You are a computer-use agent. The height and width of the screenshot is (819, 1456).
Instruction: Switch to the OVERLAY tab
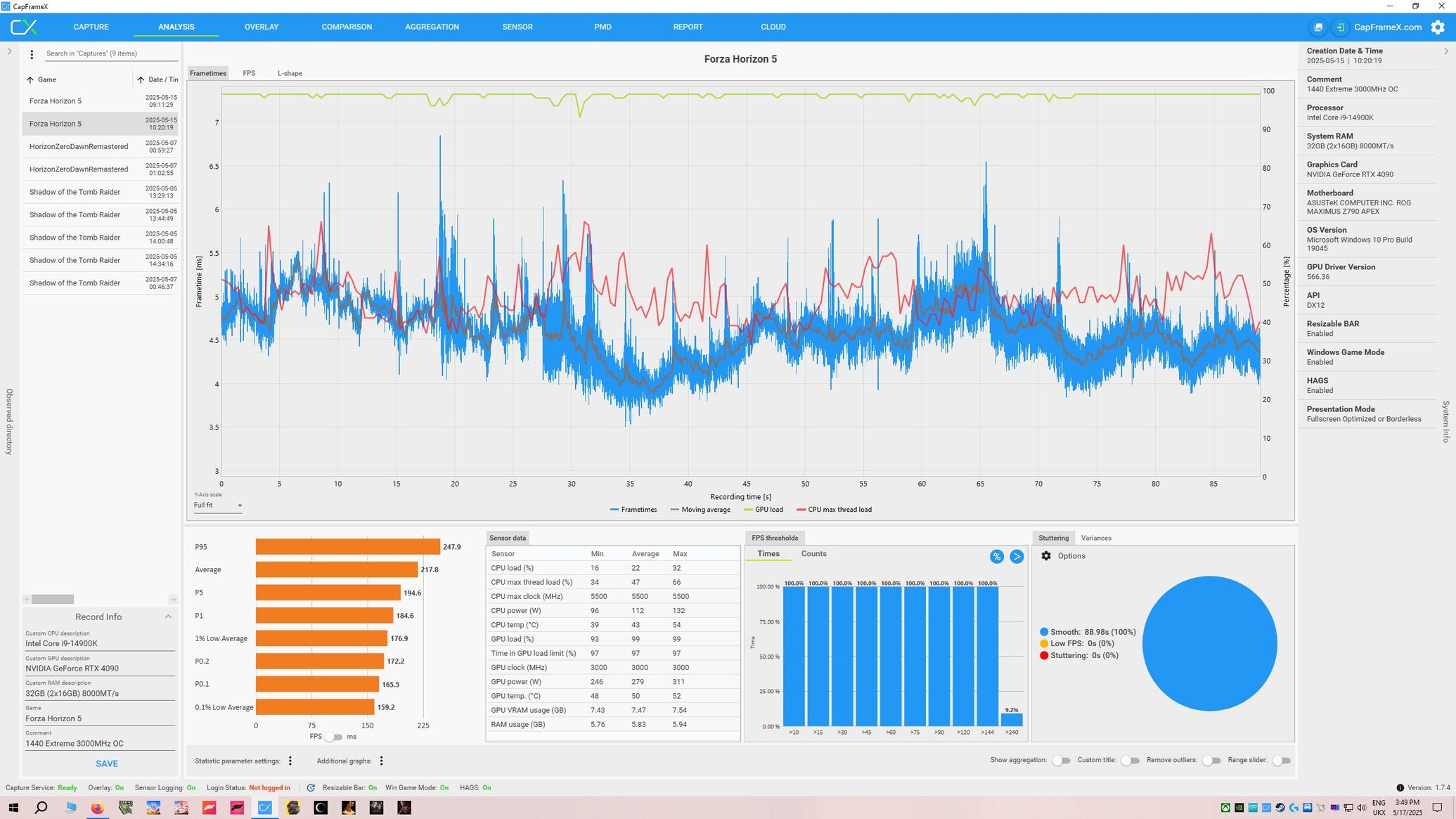click(262, 27)
